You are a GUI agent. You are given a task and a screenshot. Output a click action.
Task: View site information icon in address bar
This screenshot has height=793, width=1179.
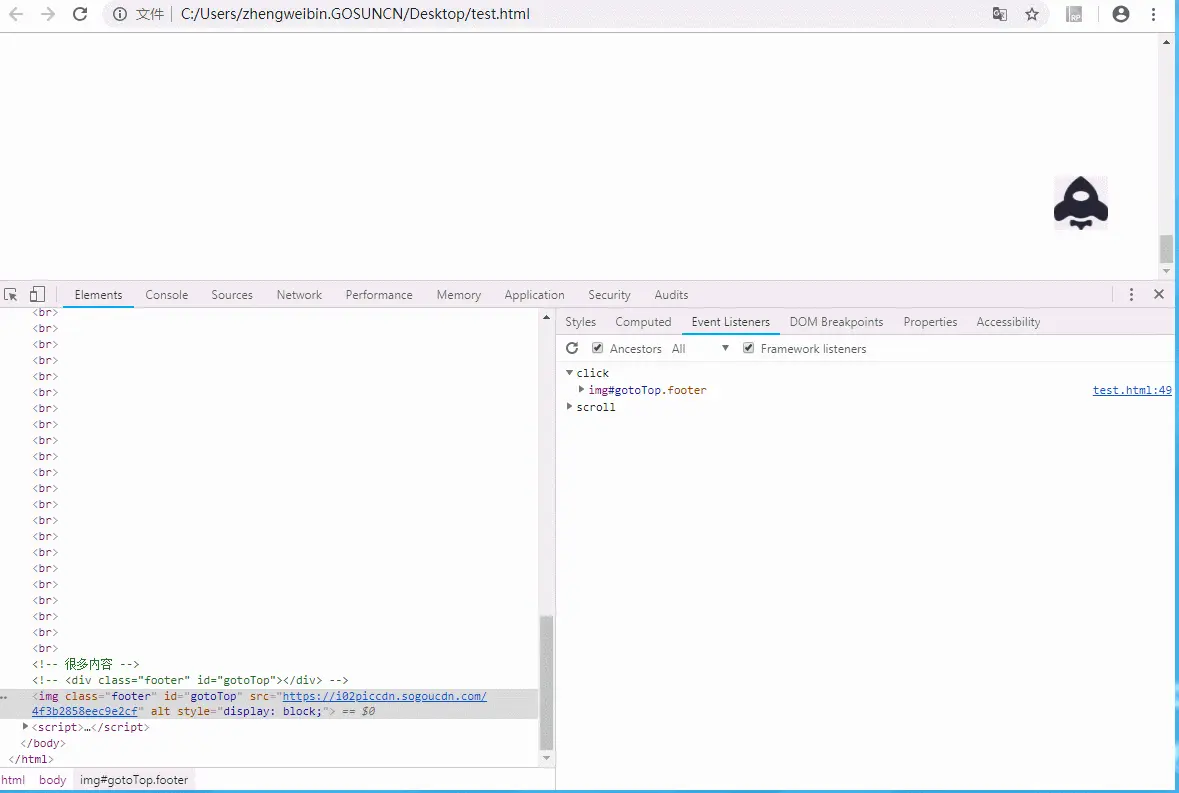click(120, 14)
